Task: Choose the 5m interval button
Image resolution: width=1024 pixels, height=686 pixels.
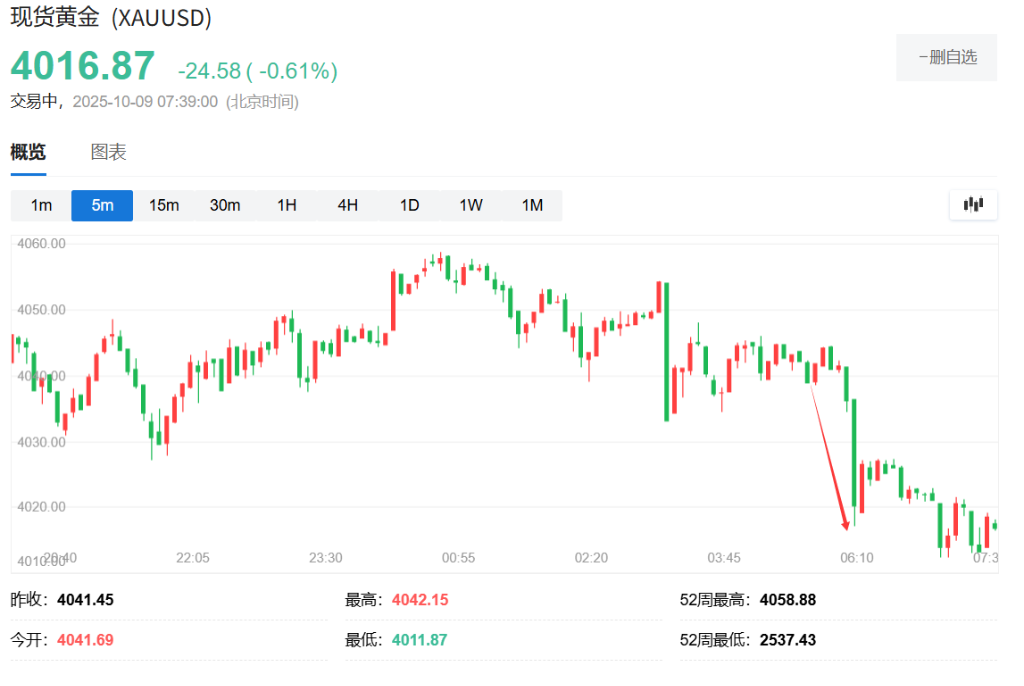Action: [102, 205]
